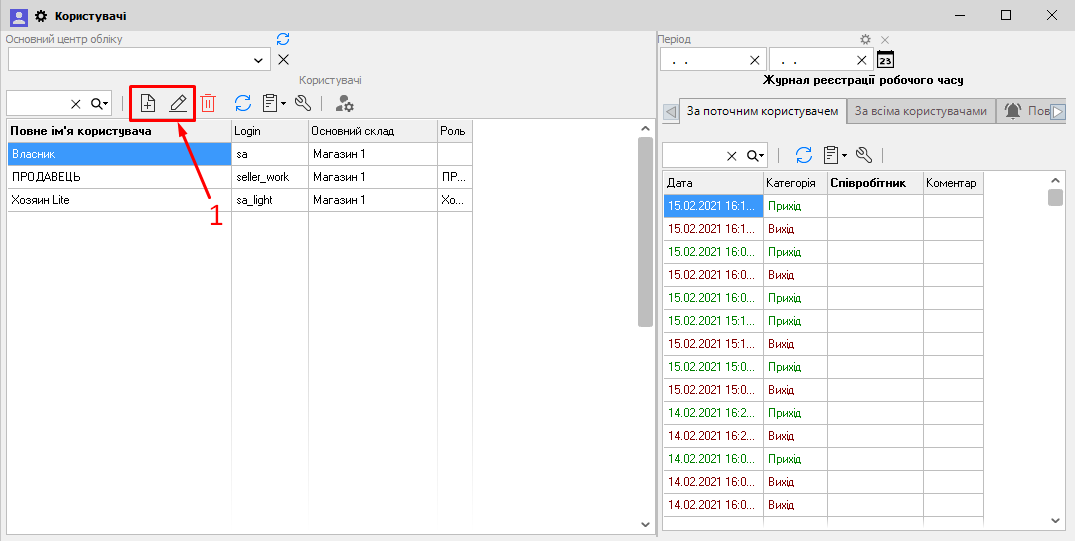Click the red delete trash icon
The height and width of the screenshot is (541, 1075).
[x=208, y=103]
